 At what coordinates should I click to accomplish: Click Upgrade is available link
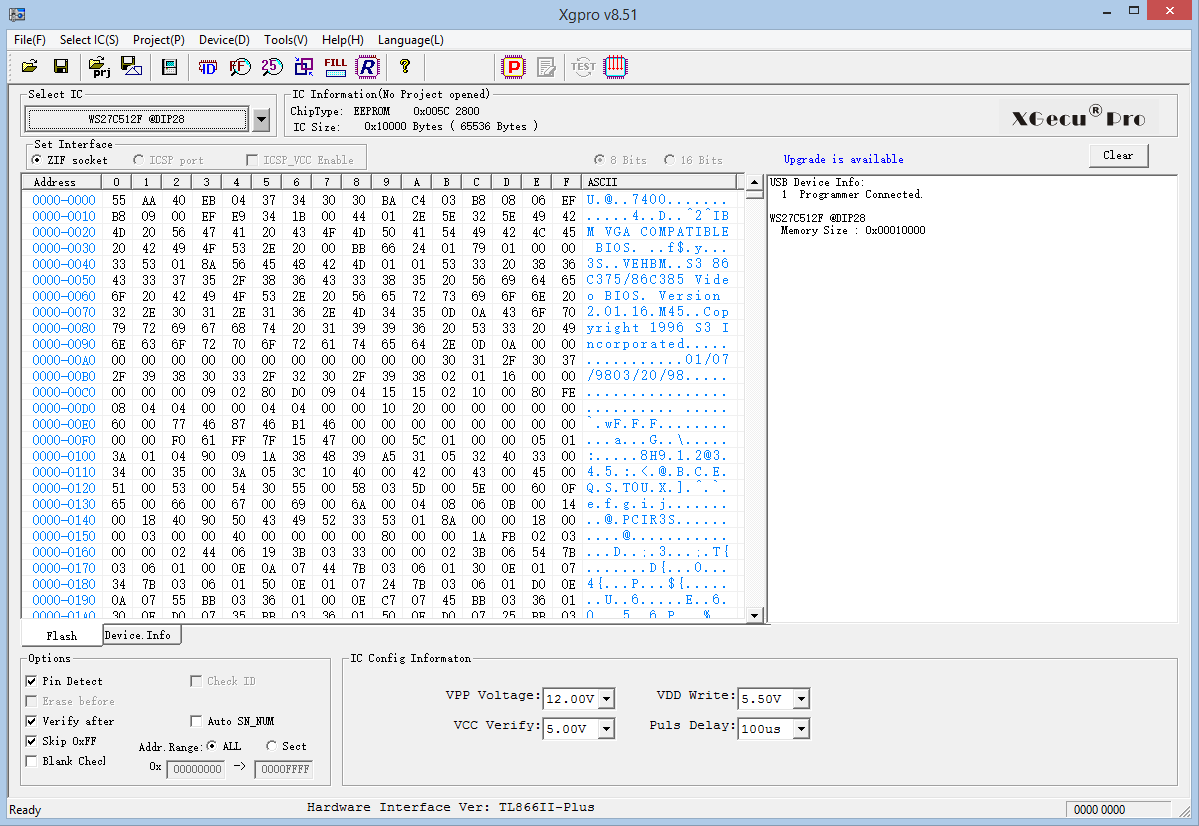tap(843, 159)
